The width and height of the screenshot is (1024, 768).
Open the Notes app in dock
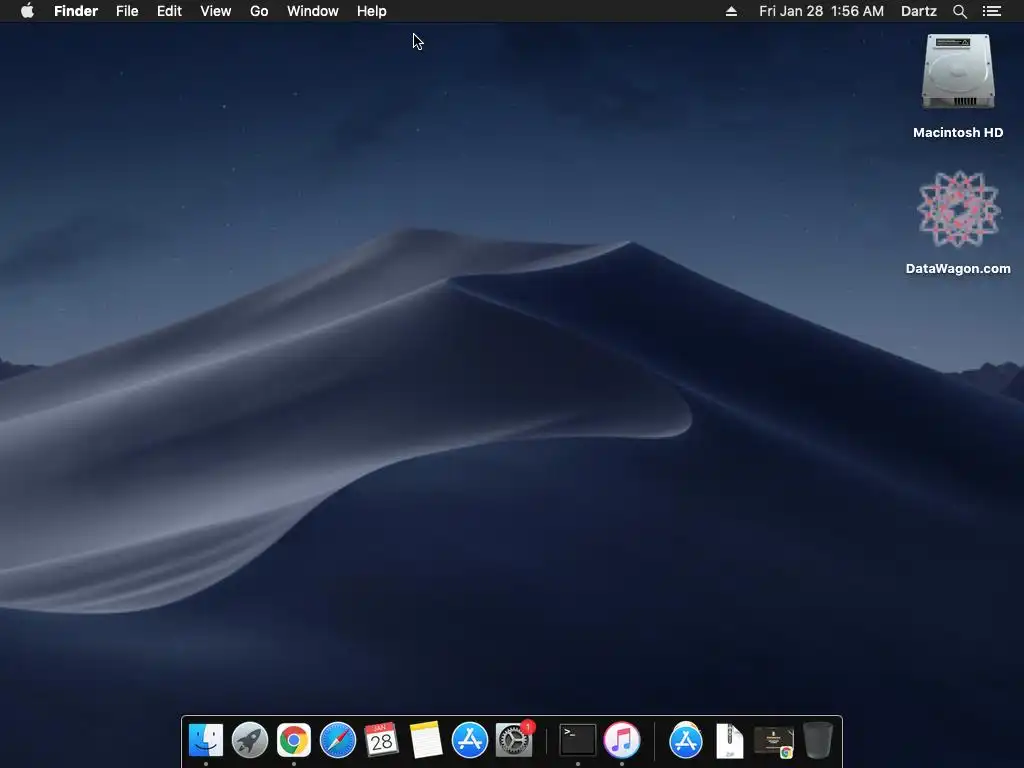[426, 741]
